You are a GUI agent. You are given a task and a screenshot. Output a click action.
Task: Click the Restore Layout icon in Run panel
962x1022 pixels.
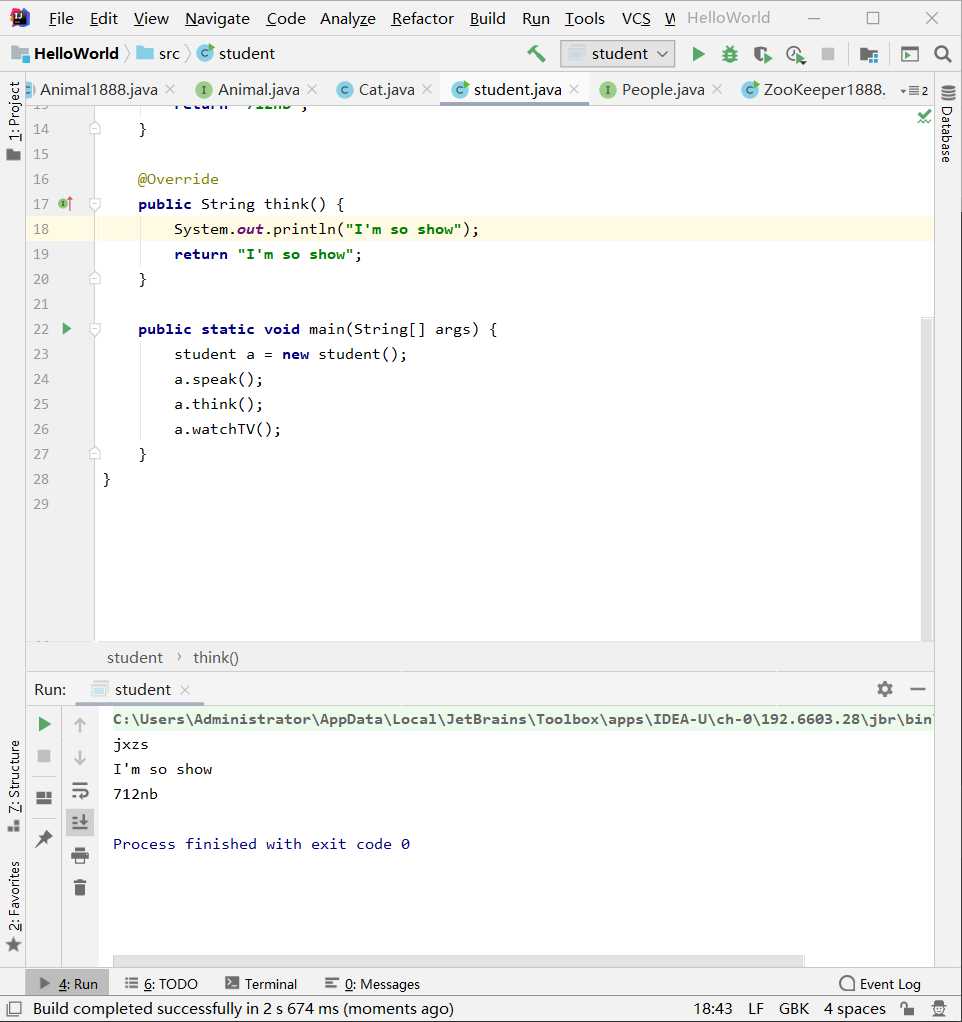point(44,798)
